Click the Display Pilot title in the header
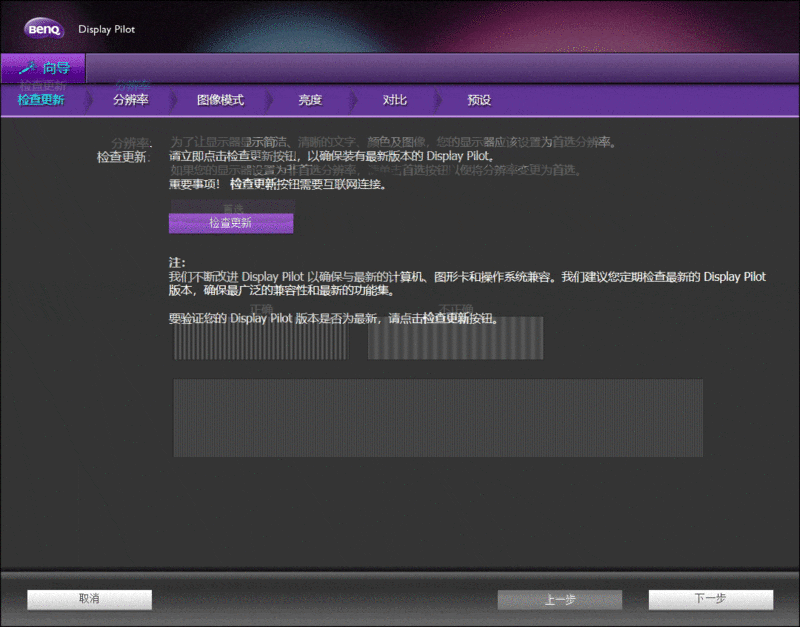Viewport: 800px width, 627px height. coord(105,29)
